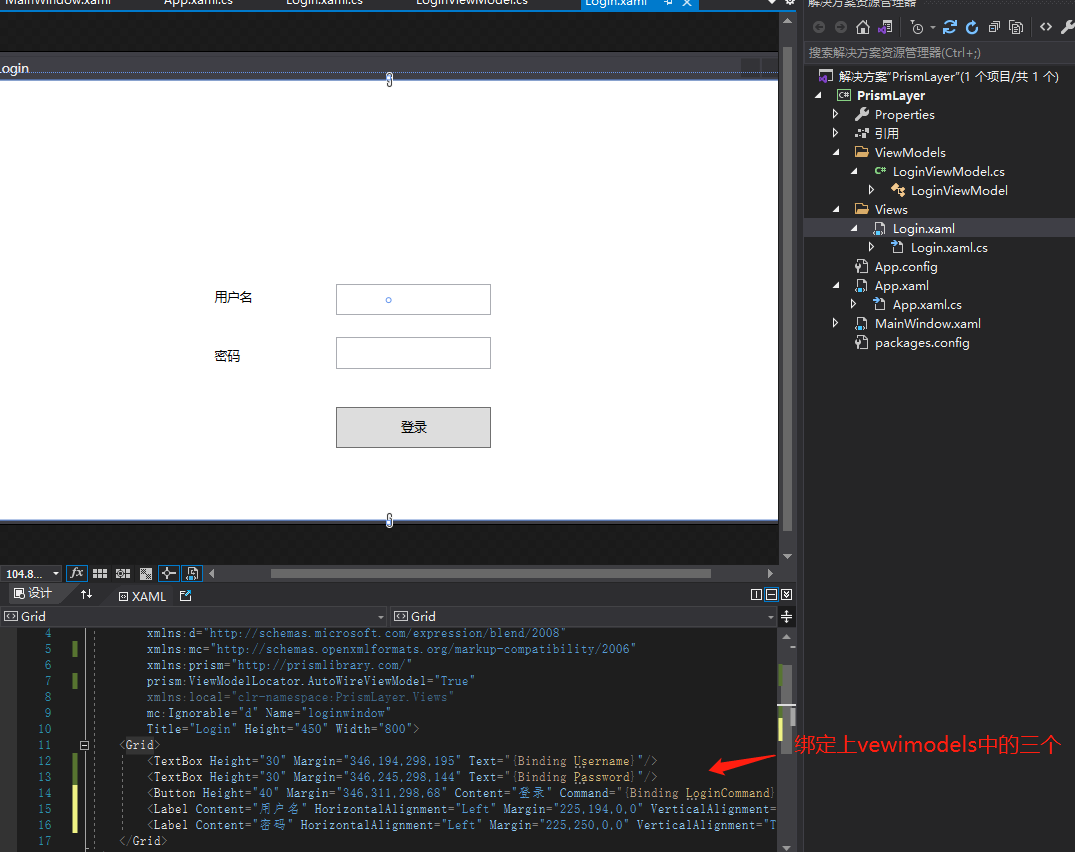Expand the LoginViewModel class node

[x=871, y=190]
